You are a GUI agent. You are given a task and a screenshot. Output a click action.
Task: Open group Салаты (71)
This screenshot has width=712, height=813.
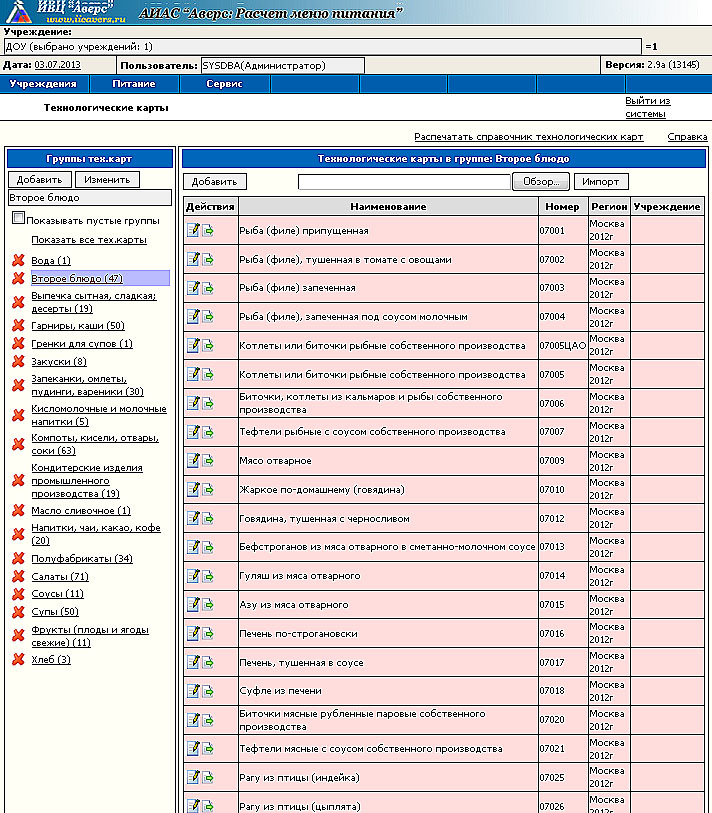pyautogui.click(x=60, y=577)
